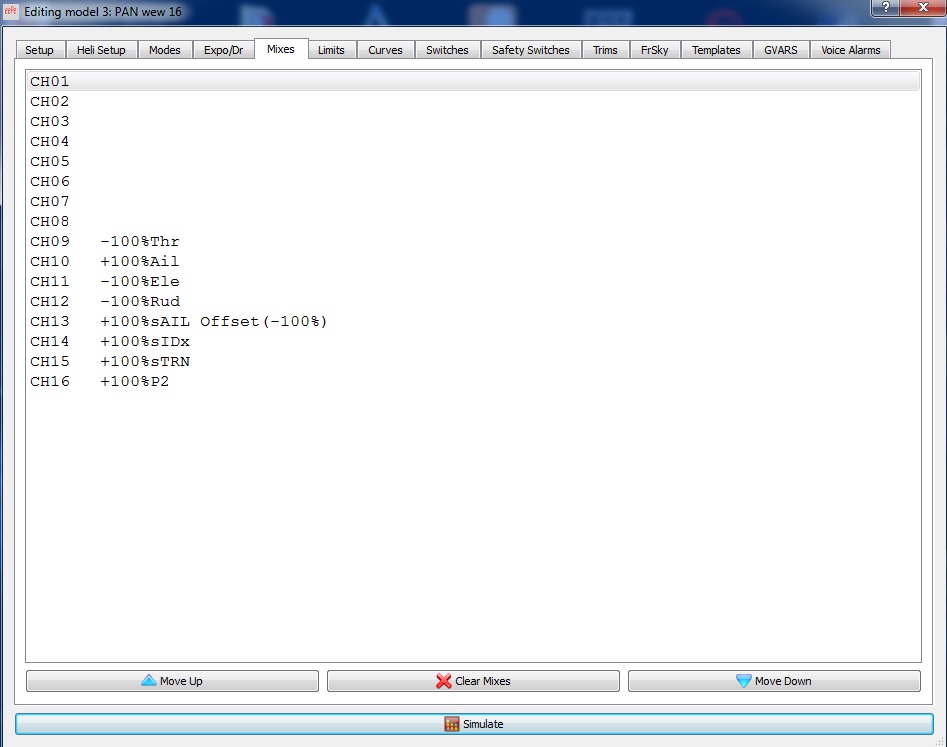Screen dimensions: 947x747
Task: Open the FrSky telemetry tab
Action: [657, 50]
